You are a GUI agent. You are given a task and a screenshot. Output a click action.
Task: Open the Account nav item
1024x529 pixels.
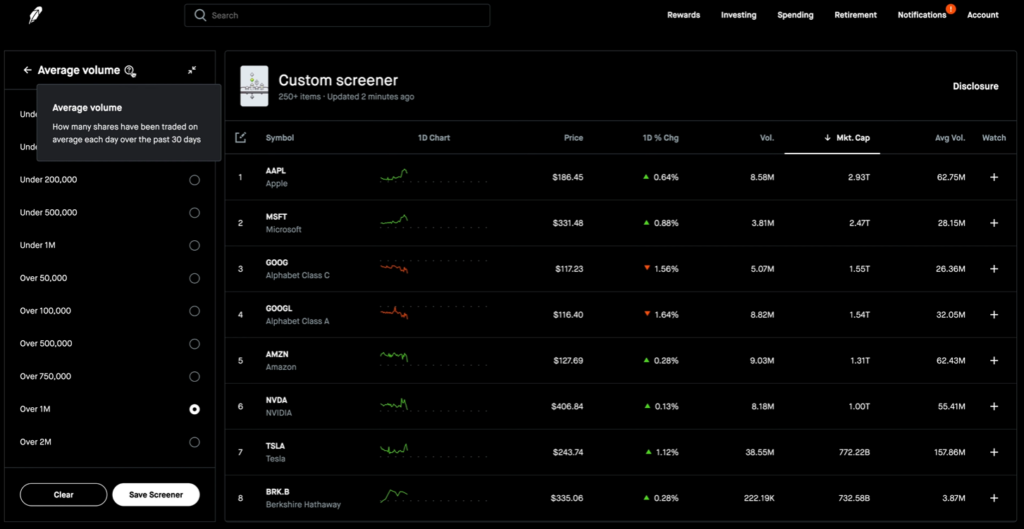tap(983, 15)
